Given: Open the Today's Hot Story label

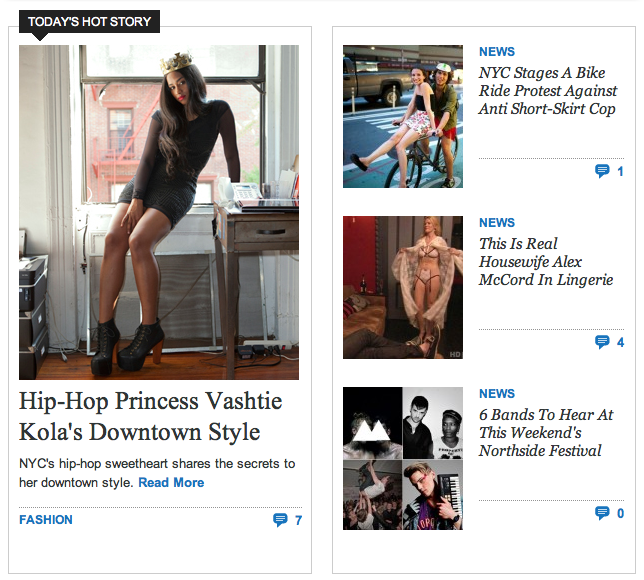Looking at the screenshot, I should click(89, 21).
